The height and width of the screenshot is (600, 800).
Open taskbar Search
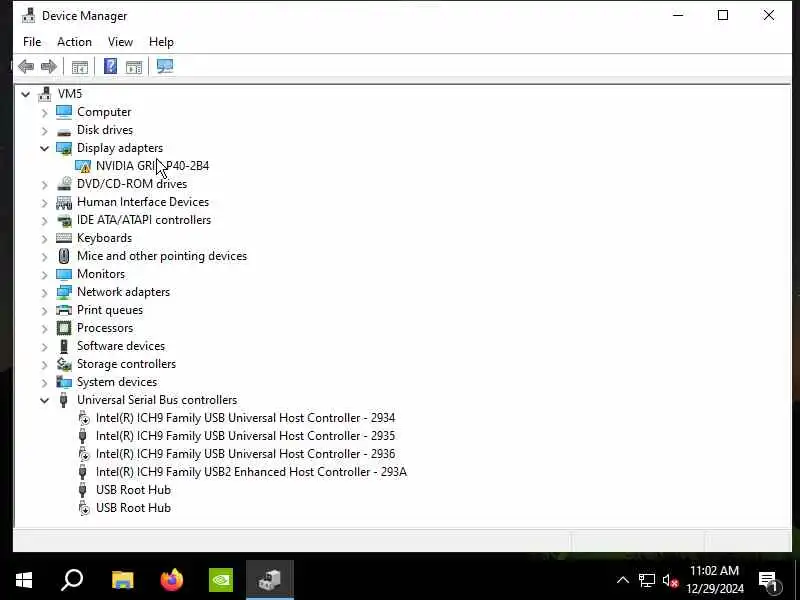[72, 580]
